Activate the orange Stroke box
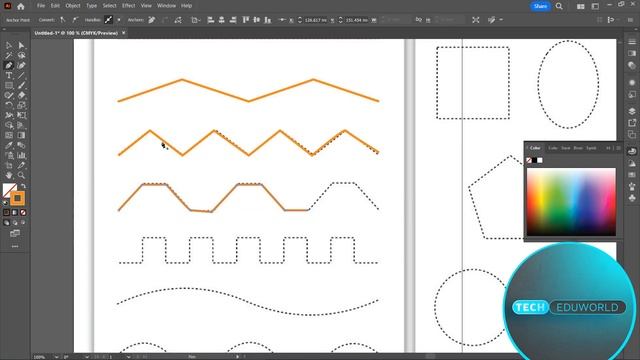The image size is (640, 360). pos(17,198)
